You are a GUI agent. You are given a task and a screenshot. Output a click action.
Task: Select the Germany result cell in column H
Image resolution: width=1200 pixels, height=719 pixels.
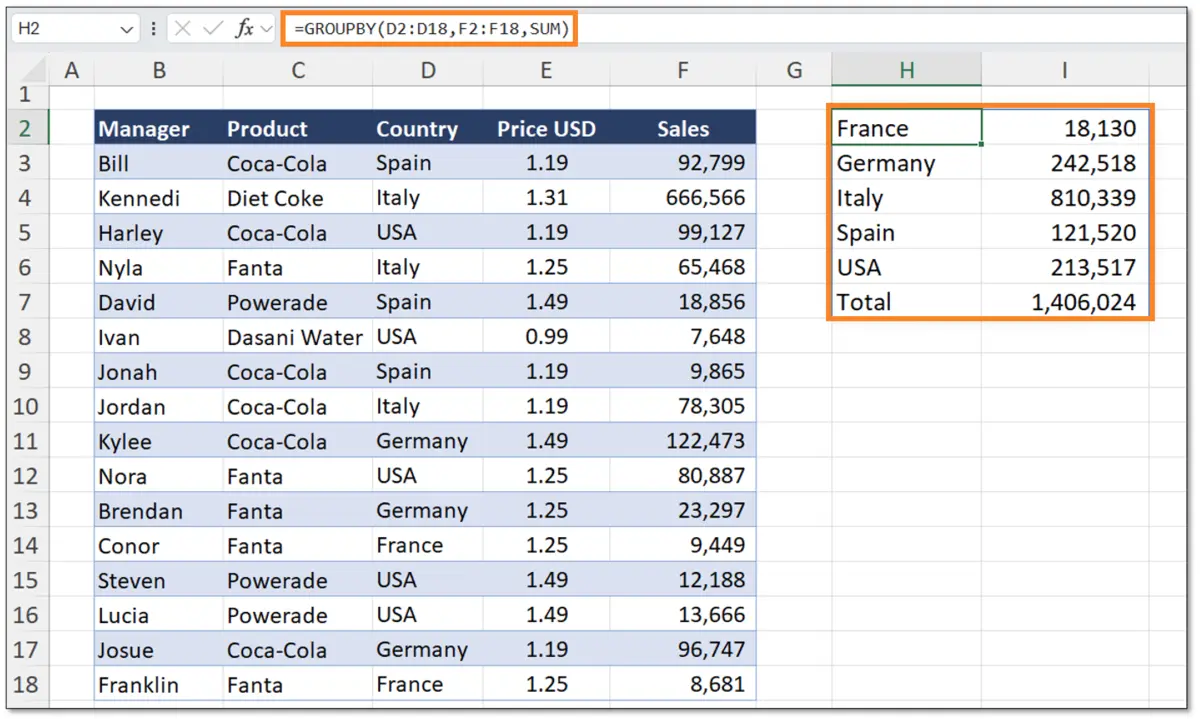click(906, 163)
